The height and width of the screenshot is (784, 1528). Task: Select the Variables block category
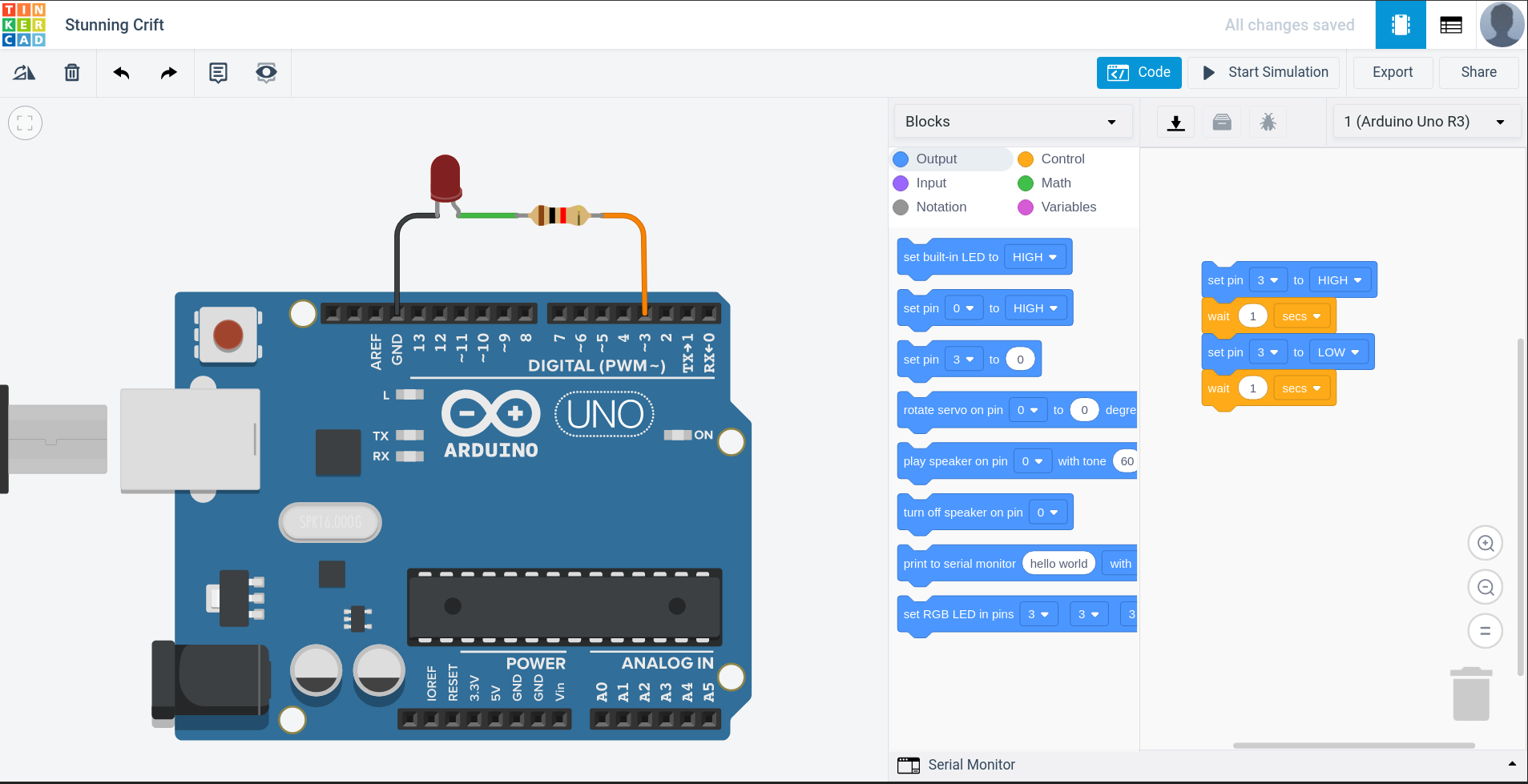pyautogui.click(x=1057, y=207)
